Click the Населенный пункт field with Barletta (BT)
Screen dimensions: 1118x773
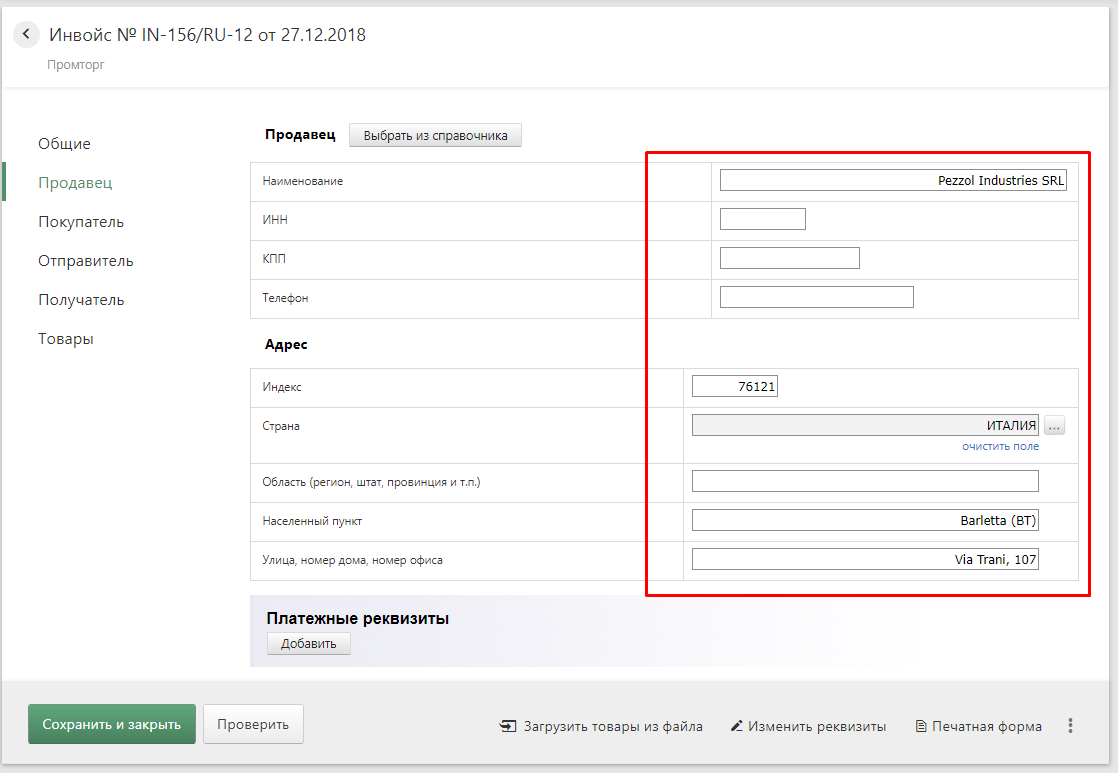tap(865, 521)
